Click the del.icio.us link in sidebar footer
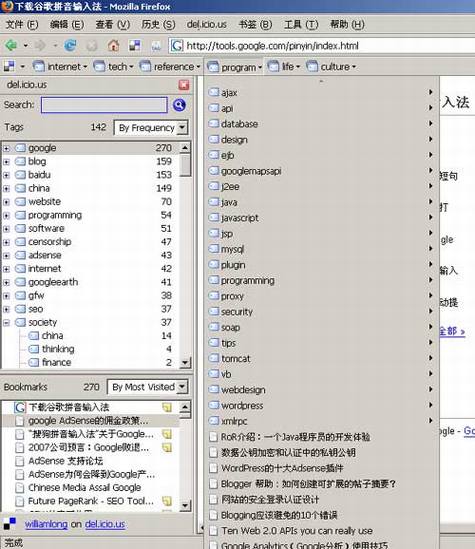 [105, 524]
